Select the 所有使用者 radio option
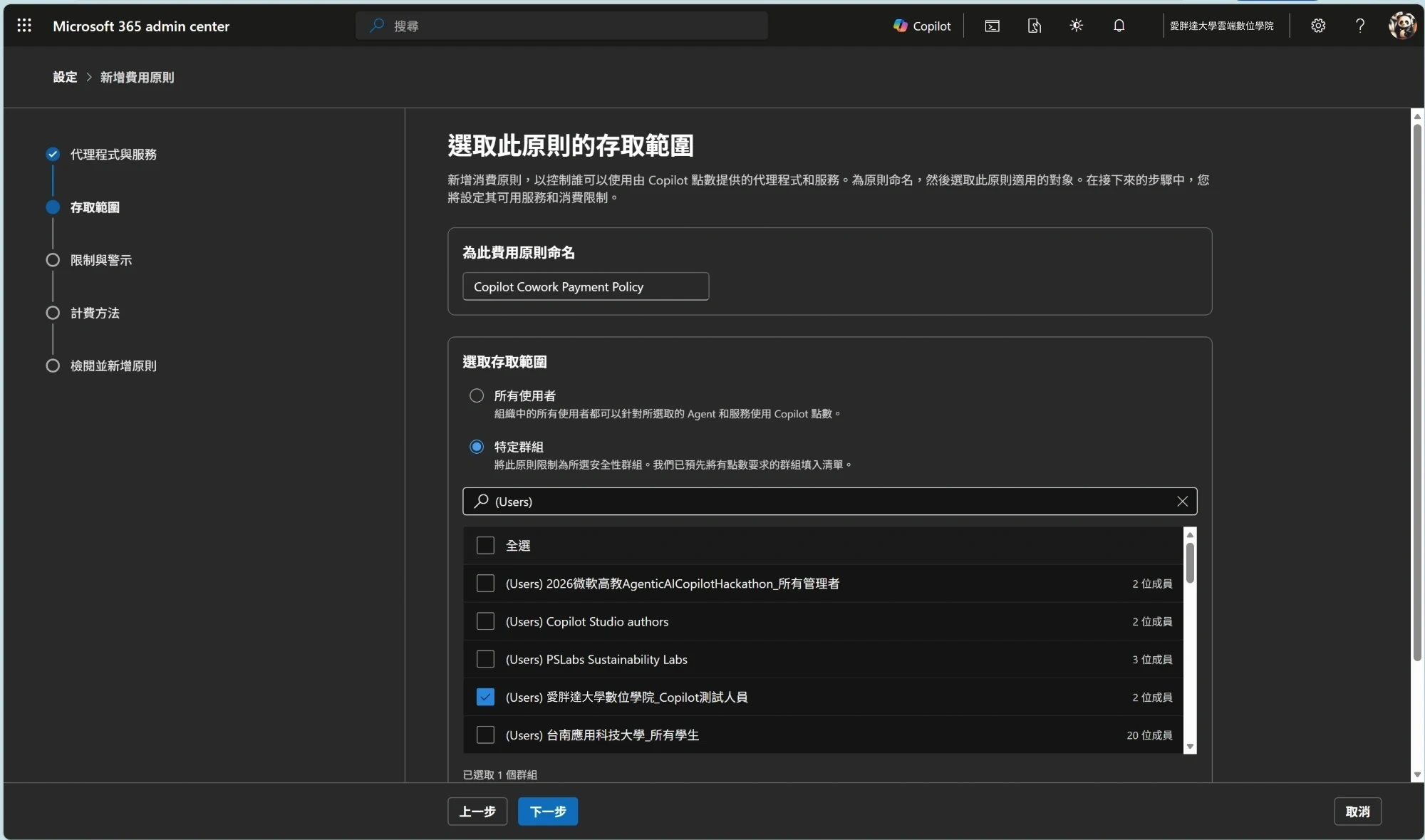 pyautogui.click(x=477, y=395)
